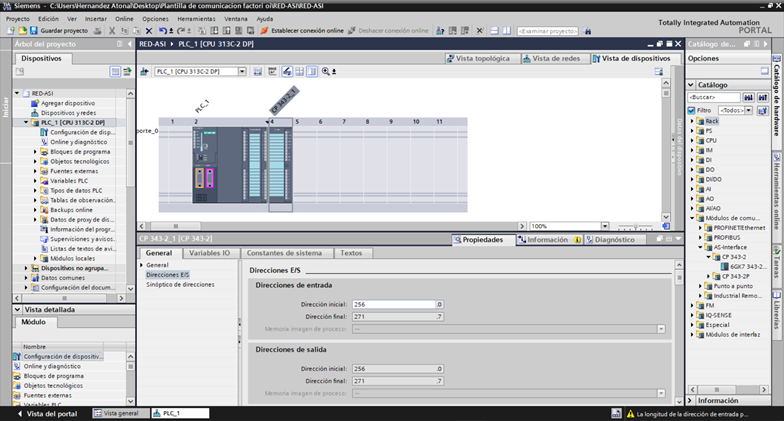Image resolution: width=784 pixels, height=421 pixels.
Task: Collapse the PLC_1 [CPU 313C-2 DP] tree node
Action: point(26,122)
